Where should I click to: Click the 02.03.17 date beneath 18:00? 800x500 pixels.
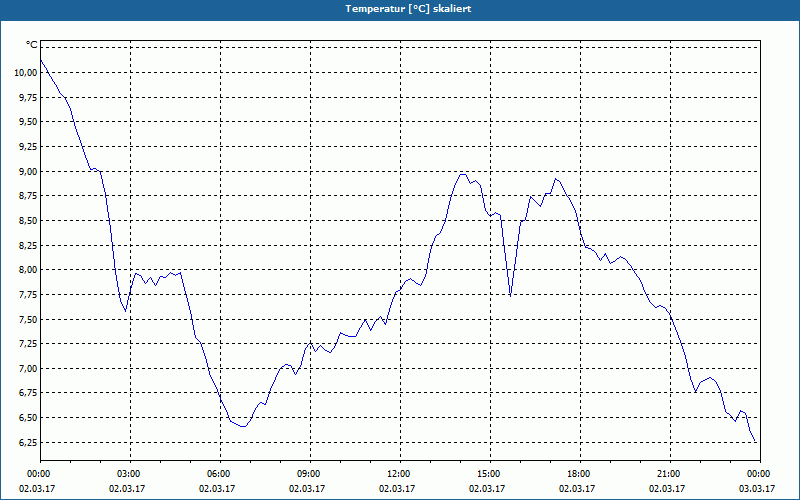click(577, 488)
